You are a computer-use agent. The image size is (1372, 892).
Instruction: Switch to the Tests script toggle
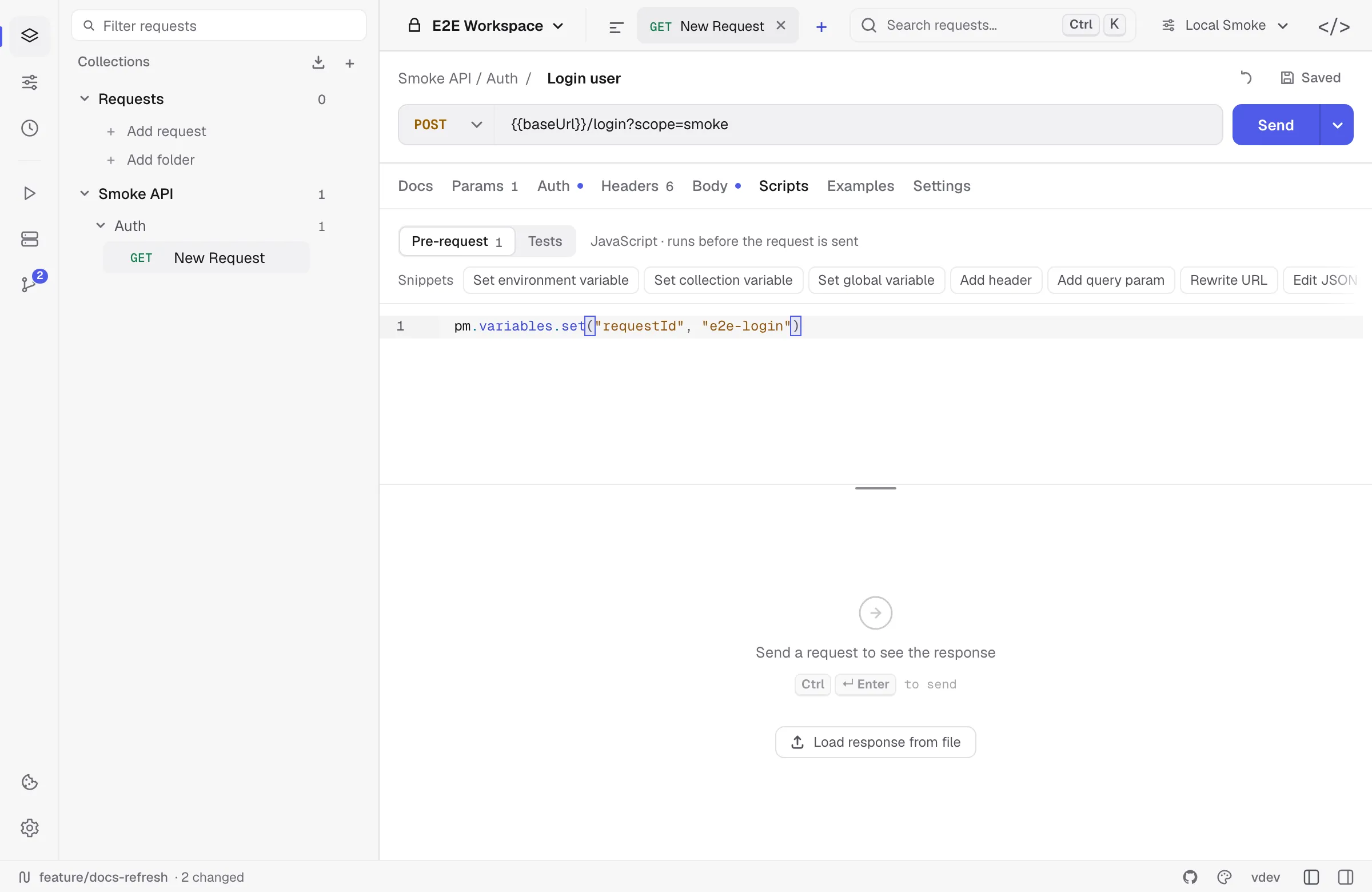tap(545, 241)
